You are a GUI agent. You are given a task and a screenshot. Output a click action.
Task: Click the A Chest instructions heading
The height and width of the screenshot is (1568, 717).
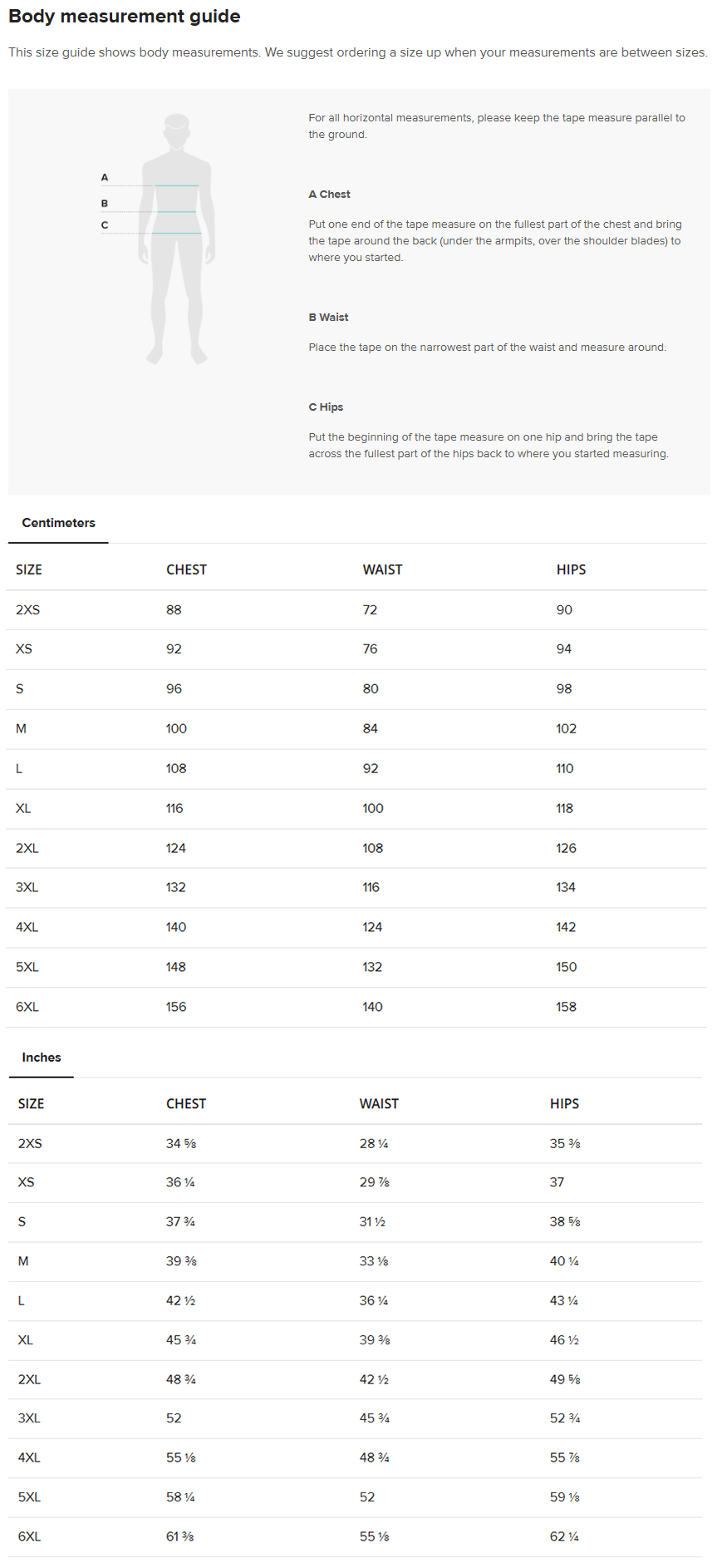[x=330, y=194]
